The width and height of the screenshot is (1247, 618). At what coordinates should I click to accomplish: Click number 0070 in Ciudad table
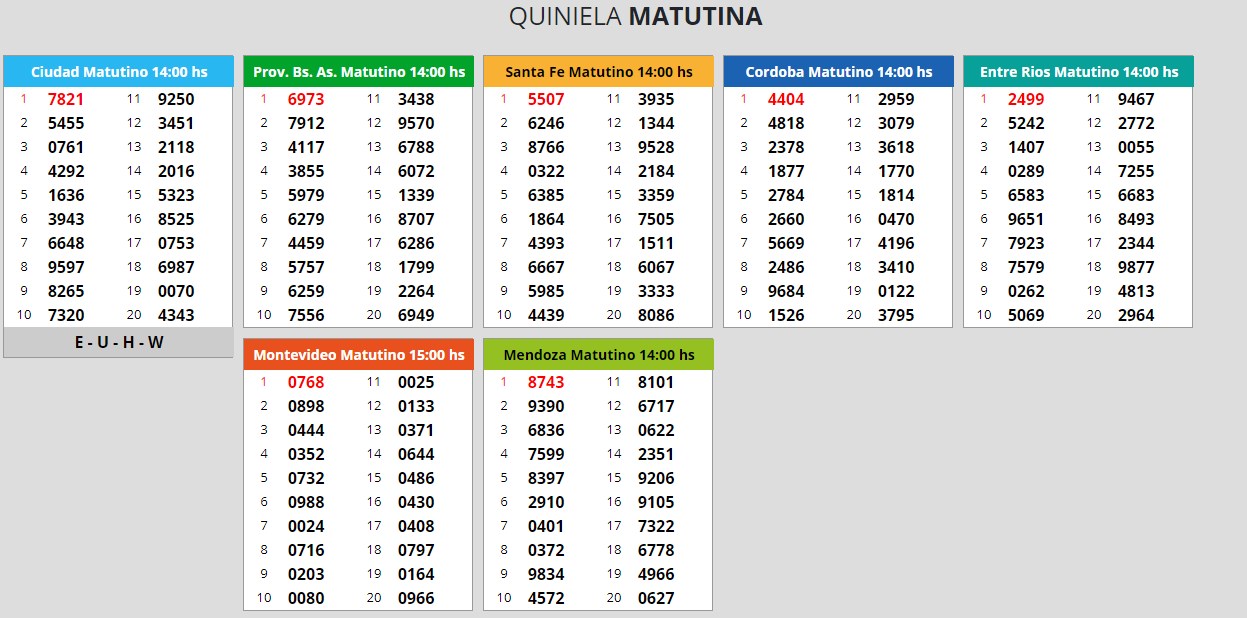tap(176, 291)
